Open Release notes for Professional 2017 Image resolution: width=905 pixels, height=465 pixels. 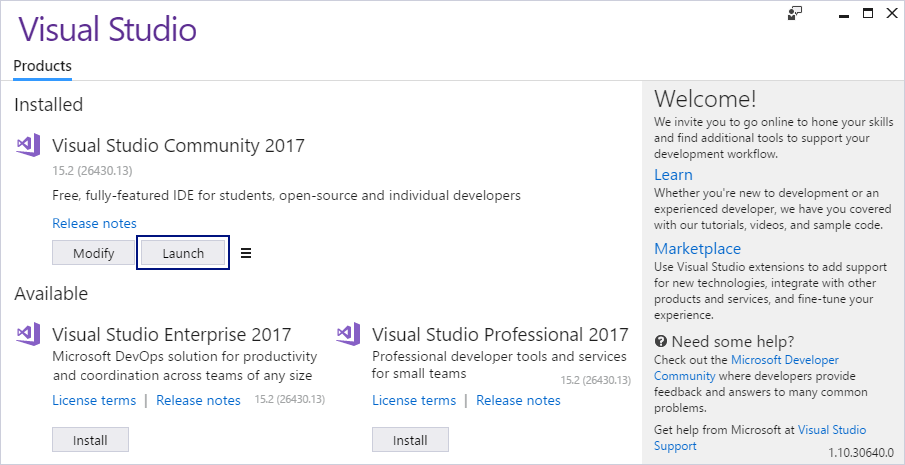click(x=518, y=400)
